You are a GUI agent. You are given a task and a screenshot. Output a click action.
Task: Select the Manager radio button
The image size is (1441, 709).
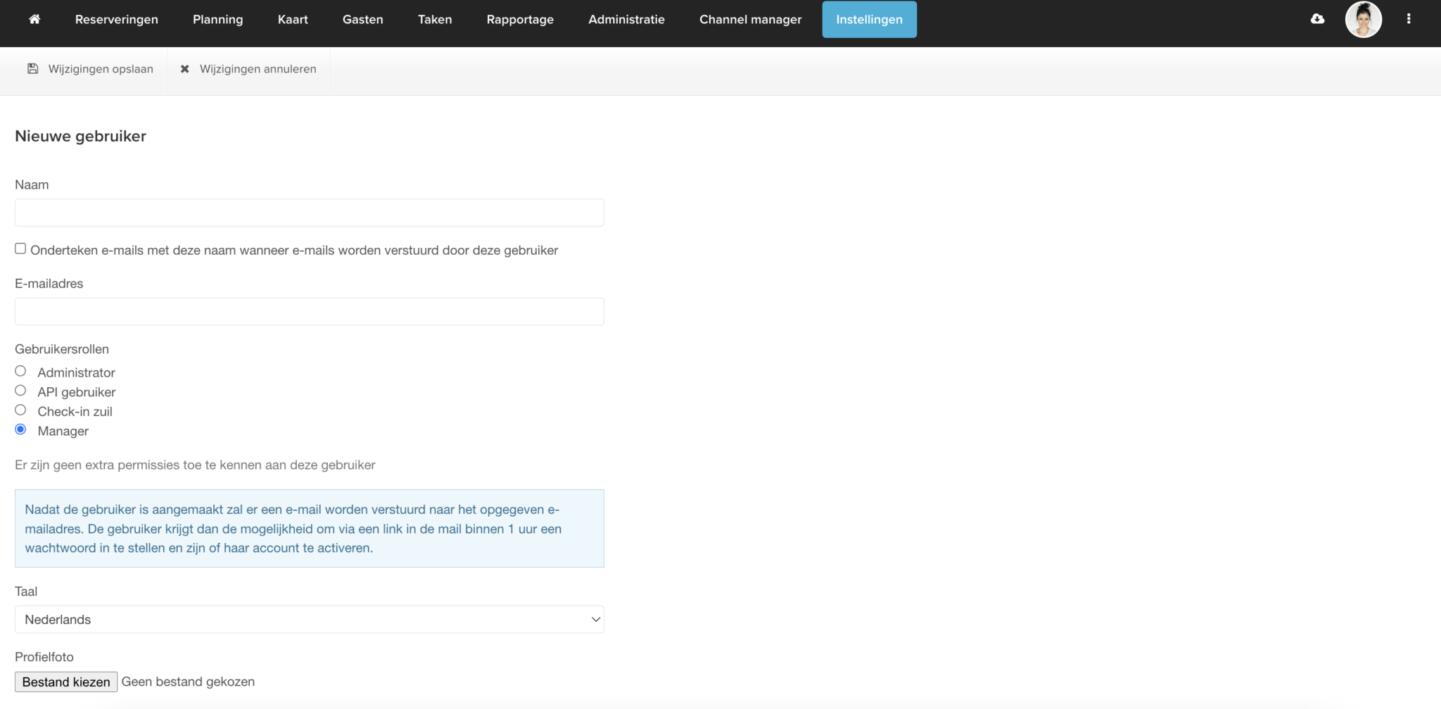pyautogui.click(x=20, y=430)
